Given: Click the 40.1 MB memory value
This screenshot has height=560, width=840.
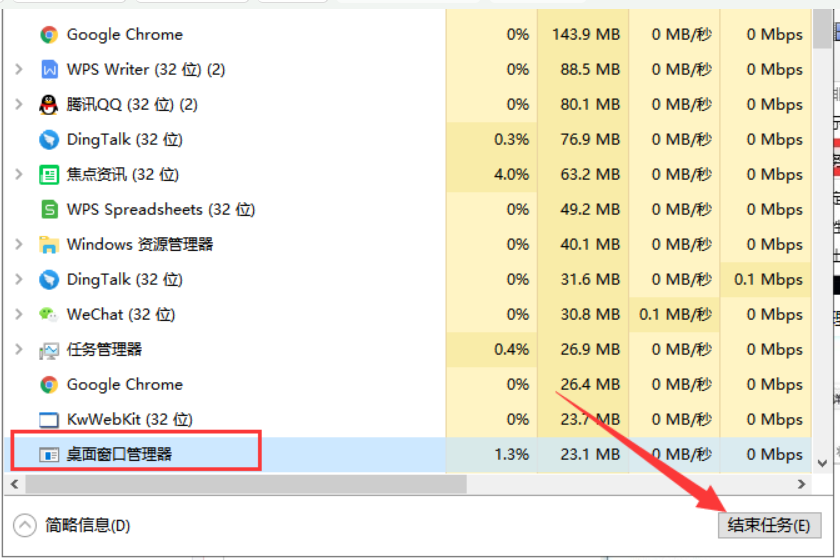Looking at the screenshot, I should (590, 245).
